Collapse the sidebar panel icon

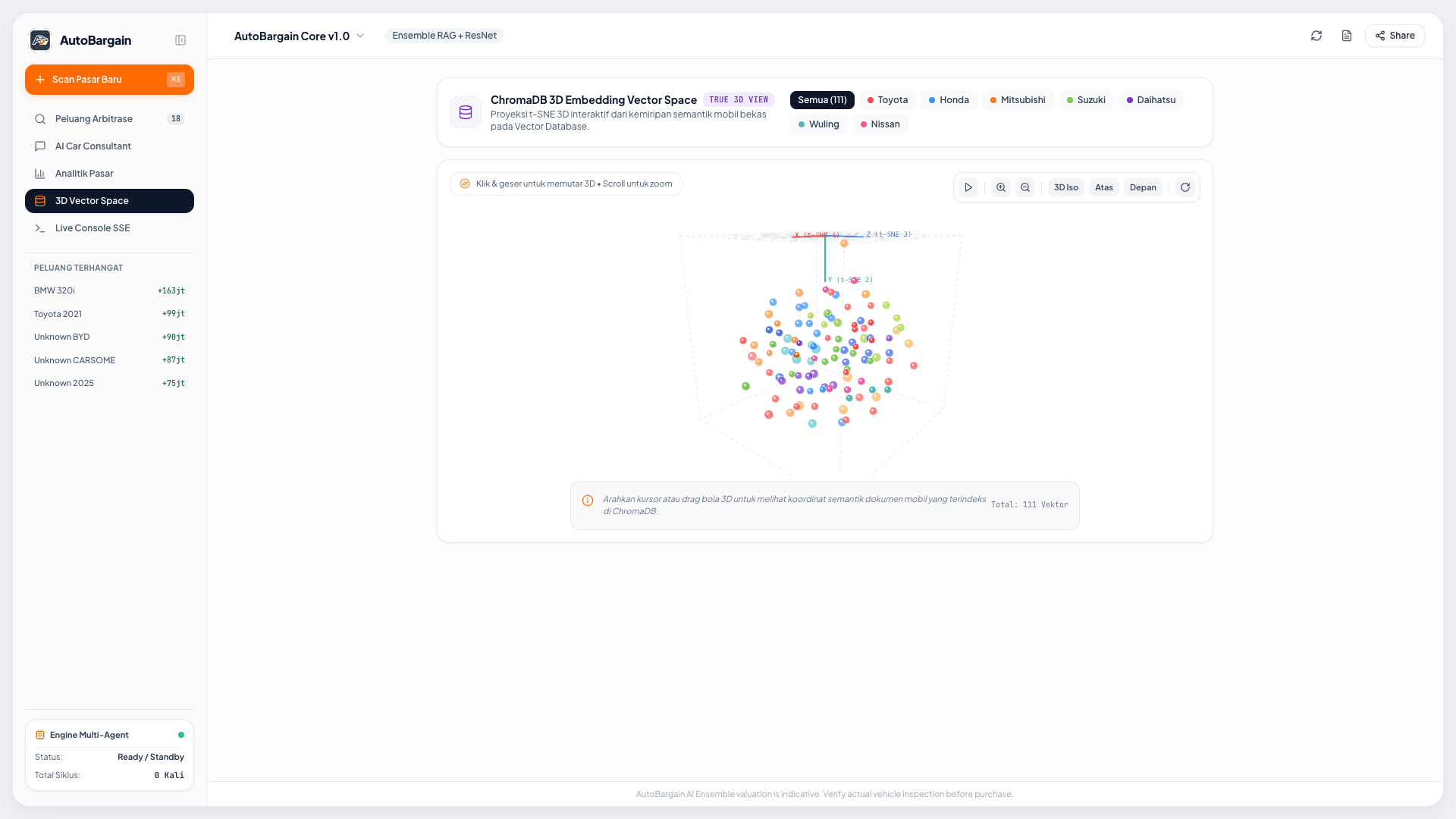point(180,40)
